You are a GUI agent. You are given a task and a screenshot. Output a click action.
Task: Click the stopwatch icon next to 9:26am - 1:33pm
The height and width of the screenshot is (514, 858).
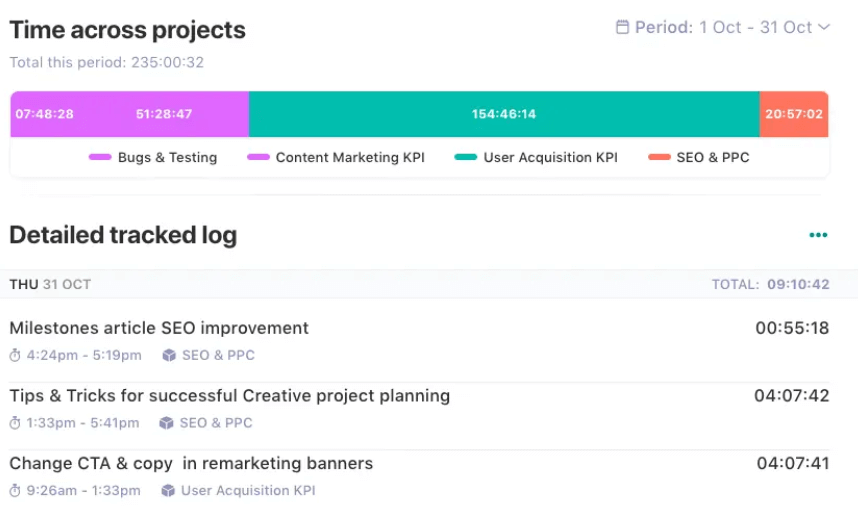click(x=15, y=490)
